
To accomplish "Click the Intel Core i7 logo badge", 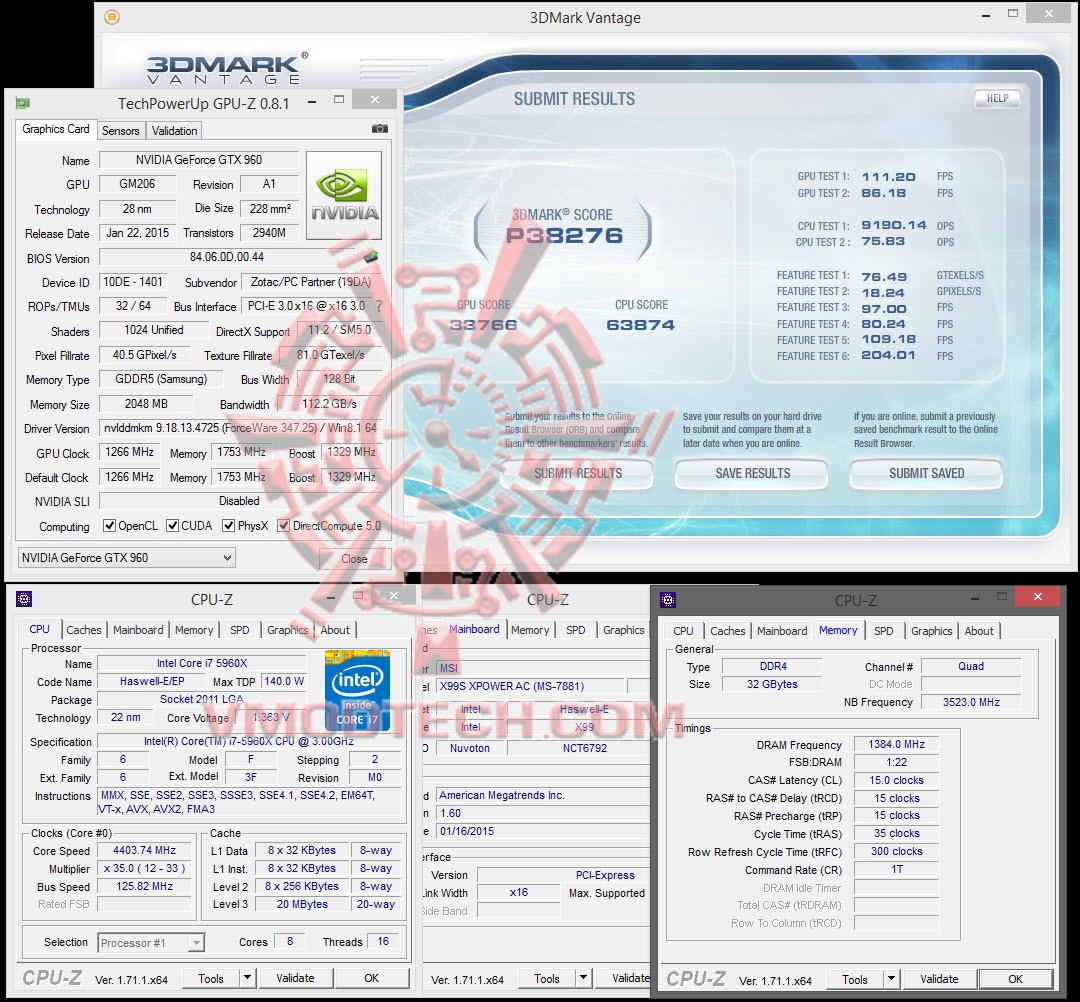I will point(357,690).
